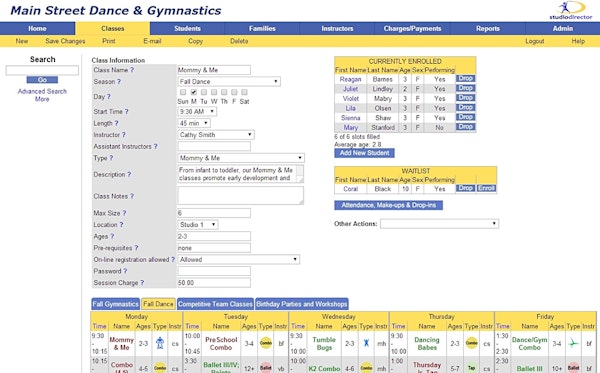Open the Type dropdown showing Mommy & Me

click(241, 158)
